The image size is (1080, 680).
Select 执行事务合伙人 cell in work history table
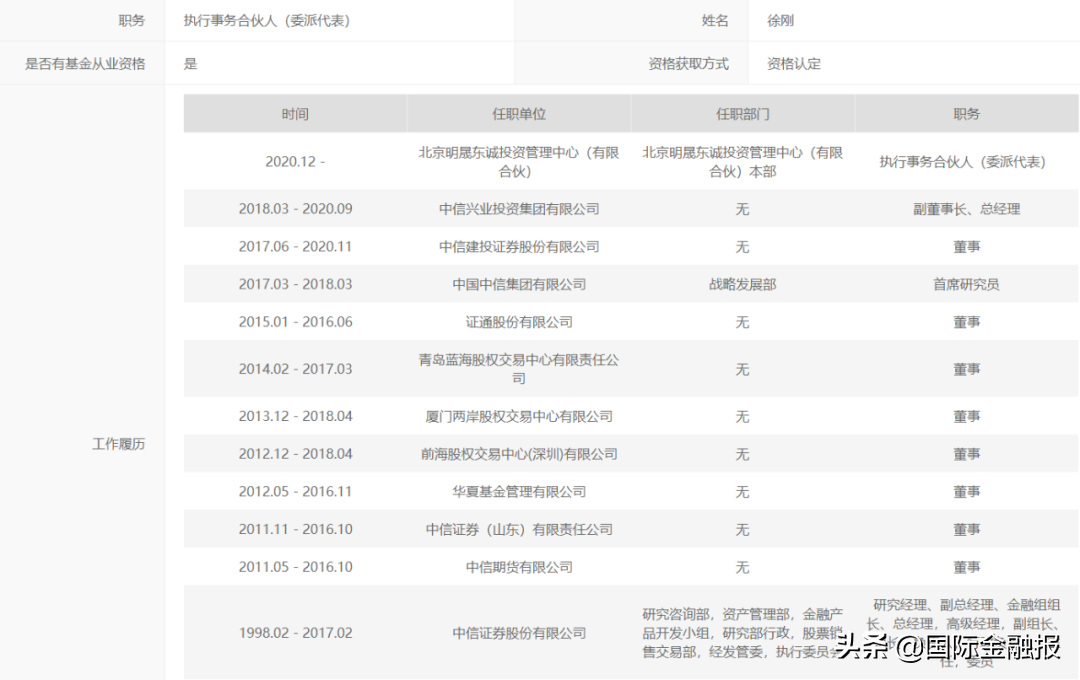(x=966, y=161)
